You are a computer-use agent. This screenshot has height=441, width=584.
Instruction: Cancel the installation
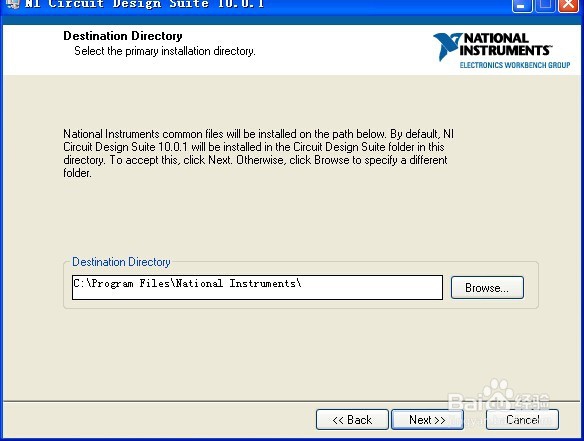tap(522, 420)
